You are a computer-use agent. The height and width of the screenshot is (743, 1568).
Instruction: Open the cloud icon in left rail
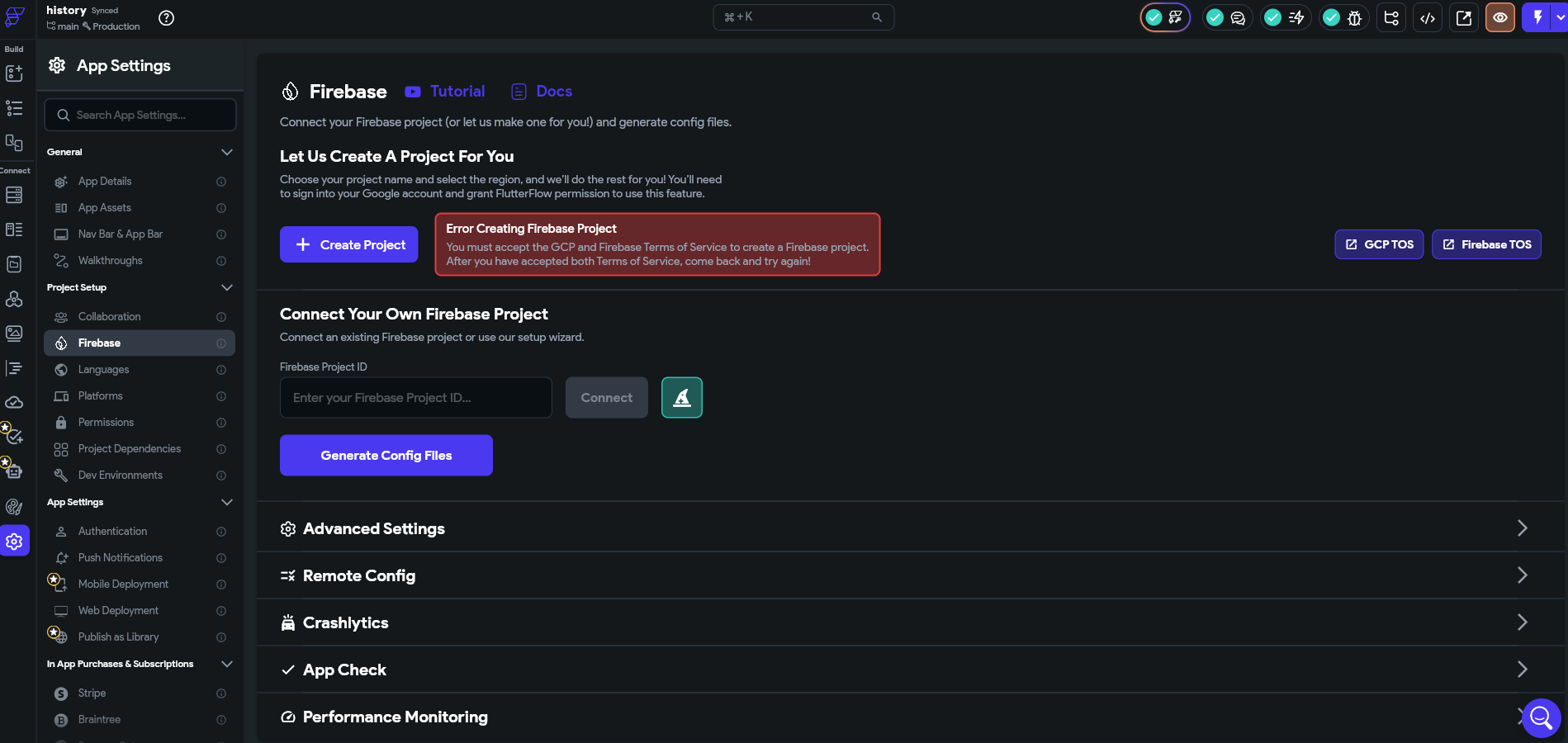[x=14, y=403]
